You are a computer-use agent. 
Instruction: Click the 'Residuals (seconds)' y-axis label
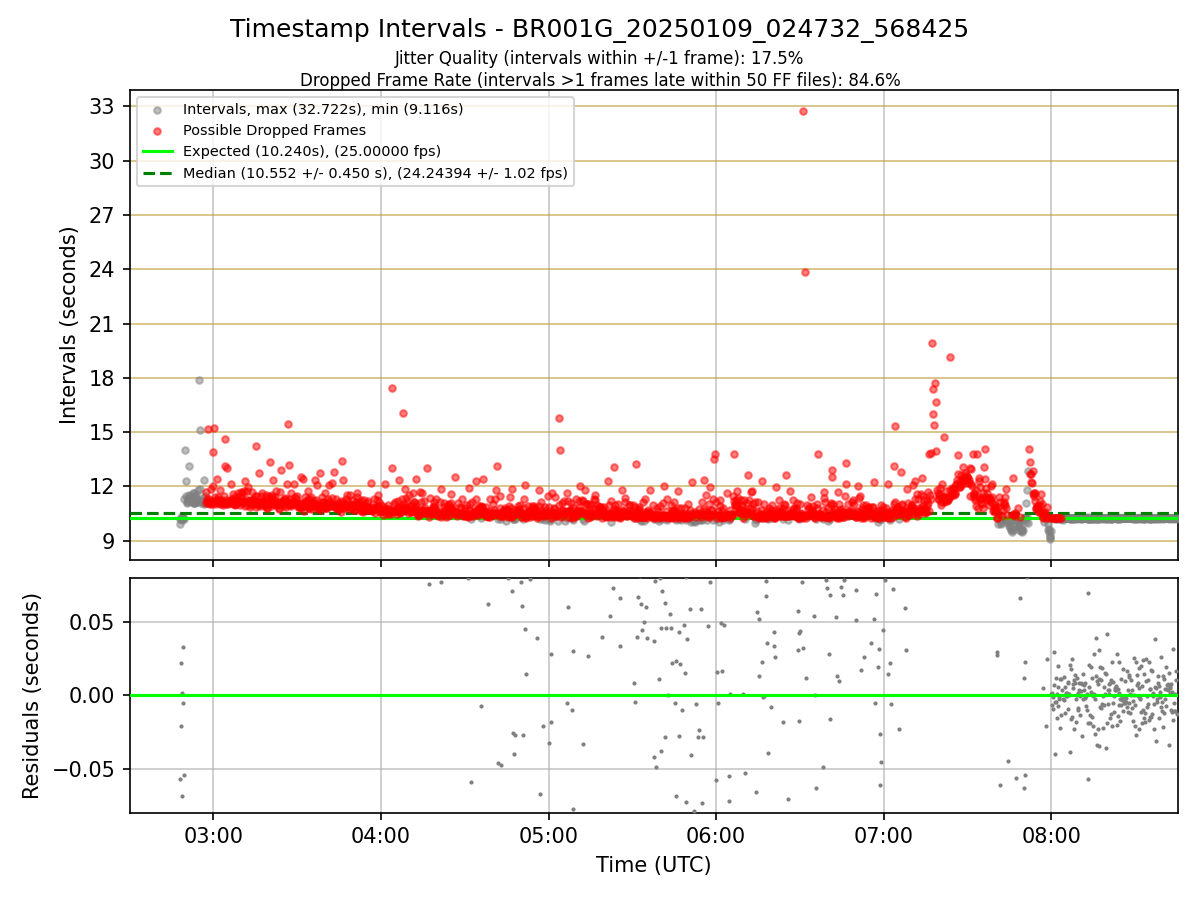click(32, 696)
